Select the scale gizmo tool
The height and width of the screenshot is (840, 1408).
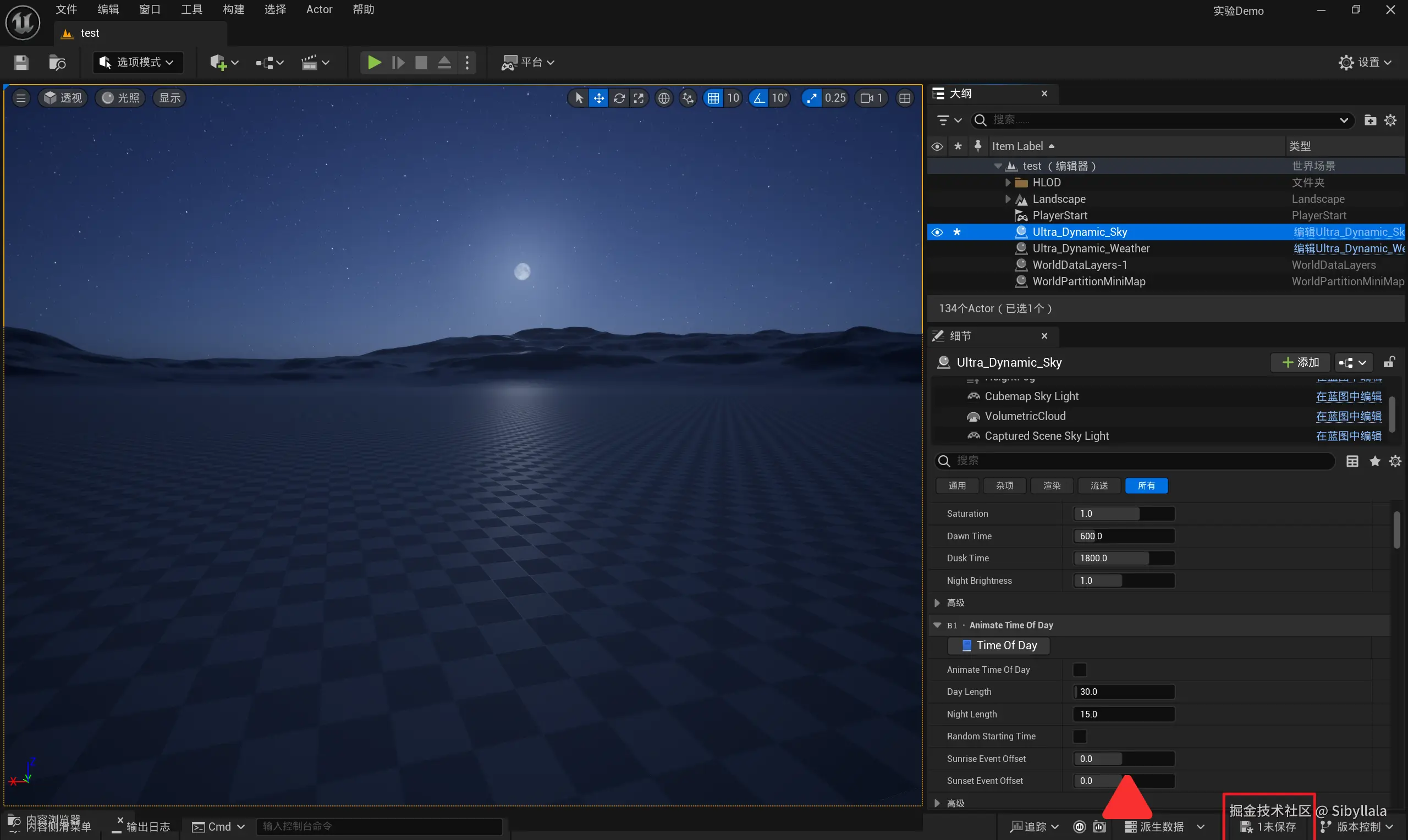click(639, 98)
